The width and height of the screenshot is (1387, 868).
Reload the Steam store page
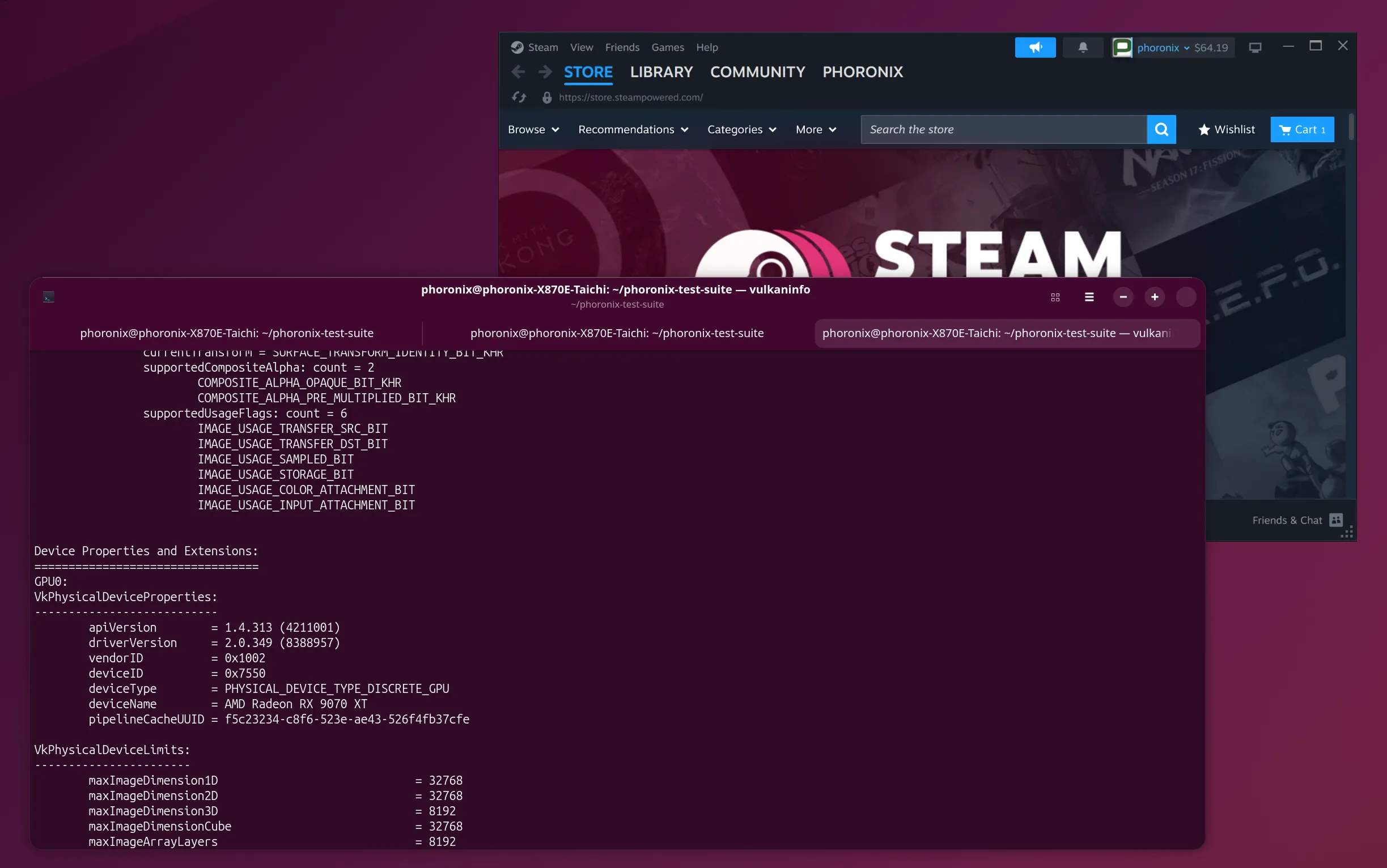pyautogui.click(x=519, y=97)
